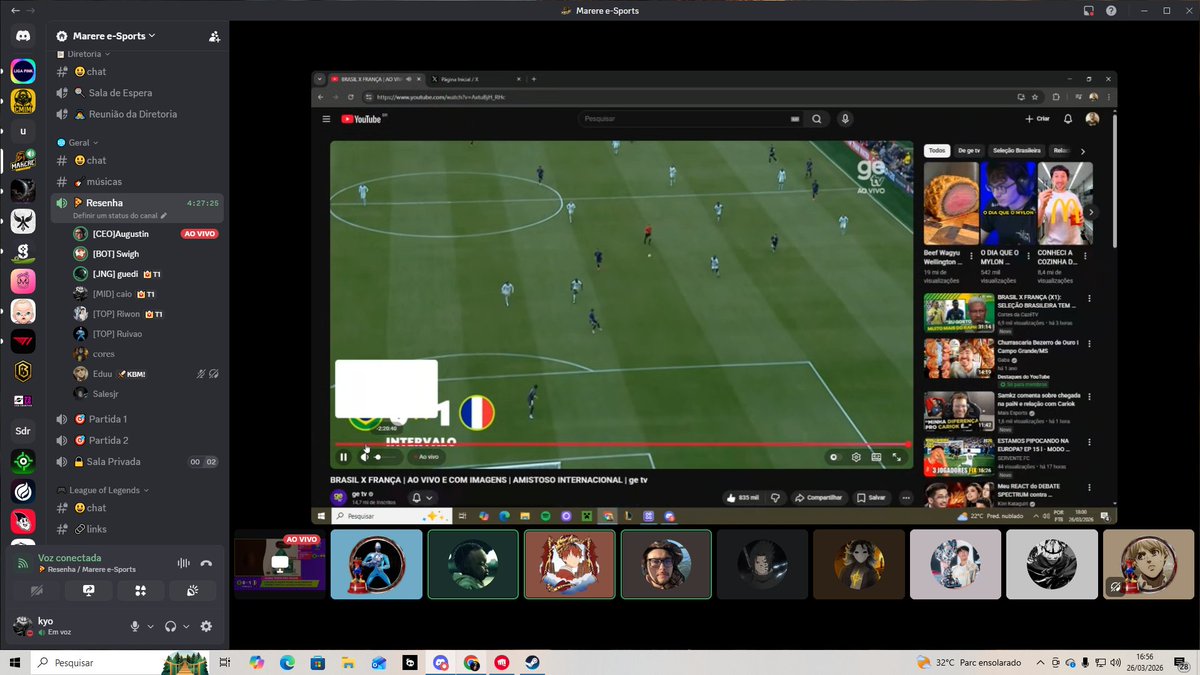Collapse the Diretoria category
This screenshot has width=1200, height=675.
[x=86, y=53]
